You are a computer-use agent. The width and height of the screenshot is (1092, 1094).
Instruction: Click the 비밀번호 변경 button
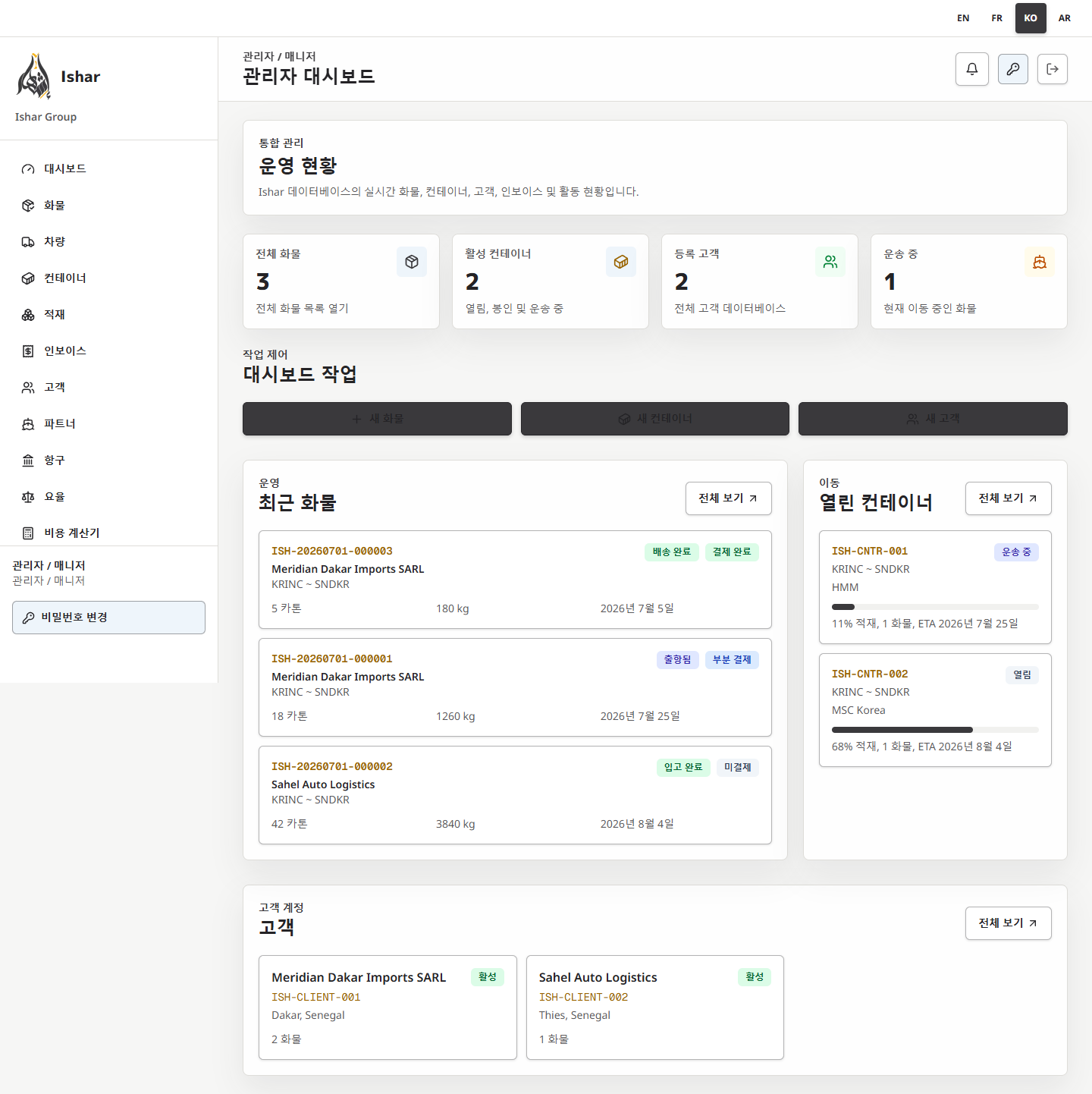109,618
